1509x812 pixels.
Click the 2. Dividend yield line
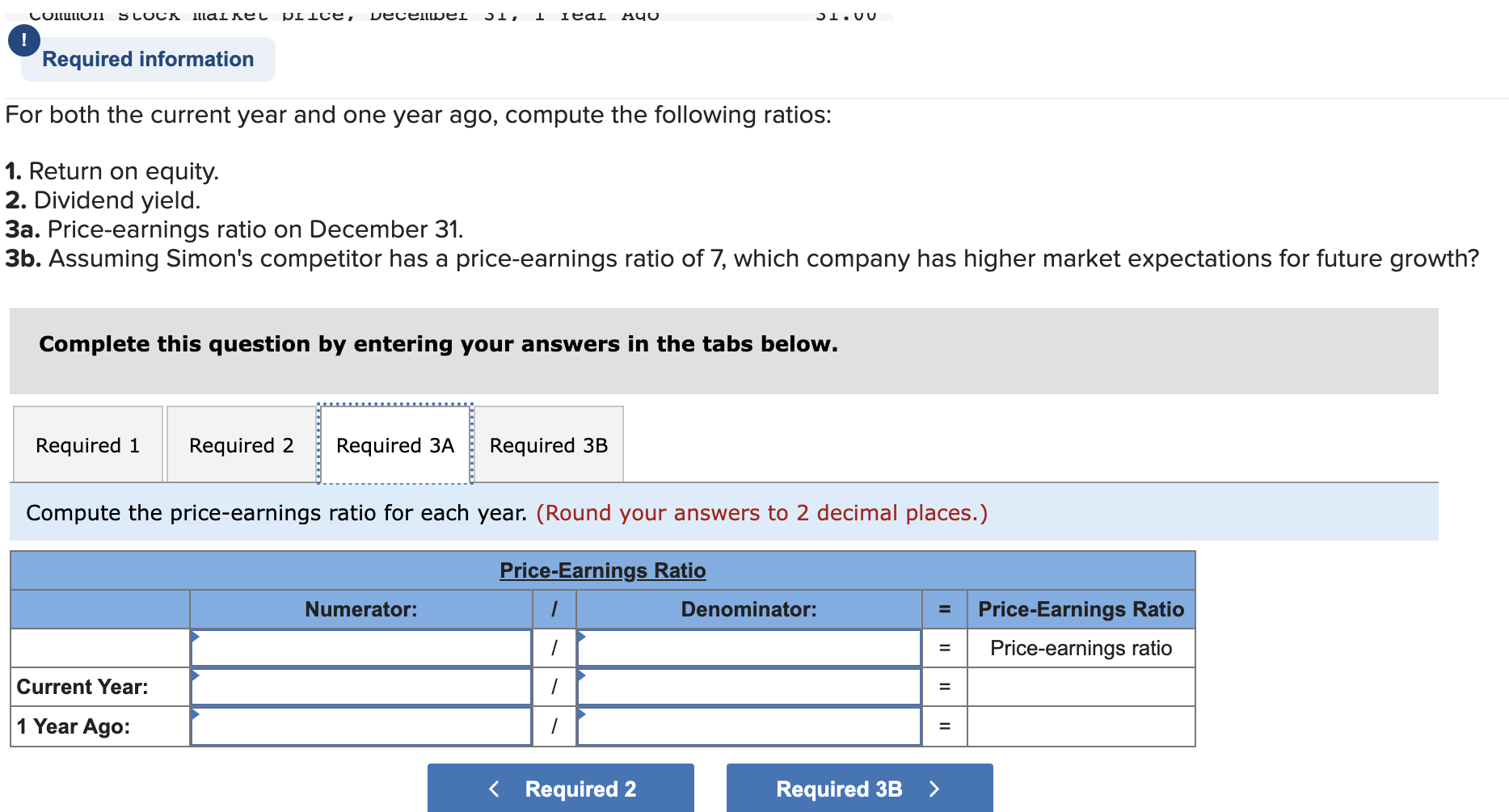pos(103,200)
